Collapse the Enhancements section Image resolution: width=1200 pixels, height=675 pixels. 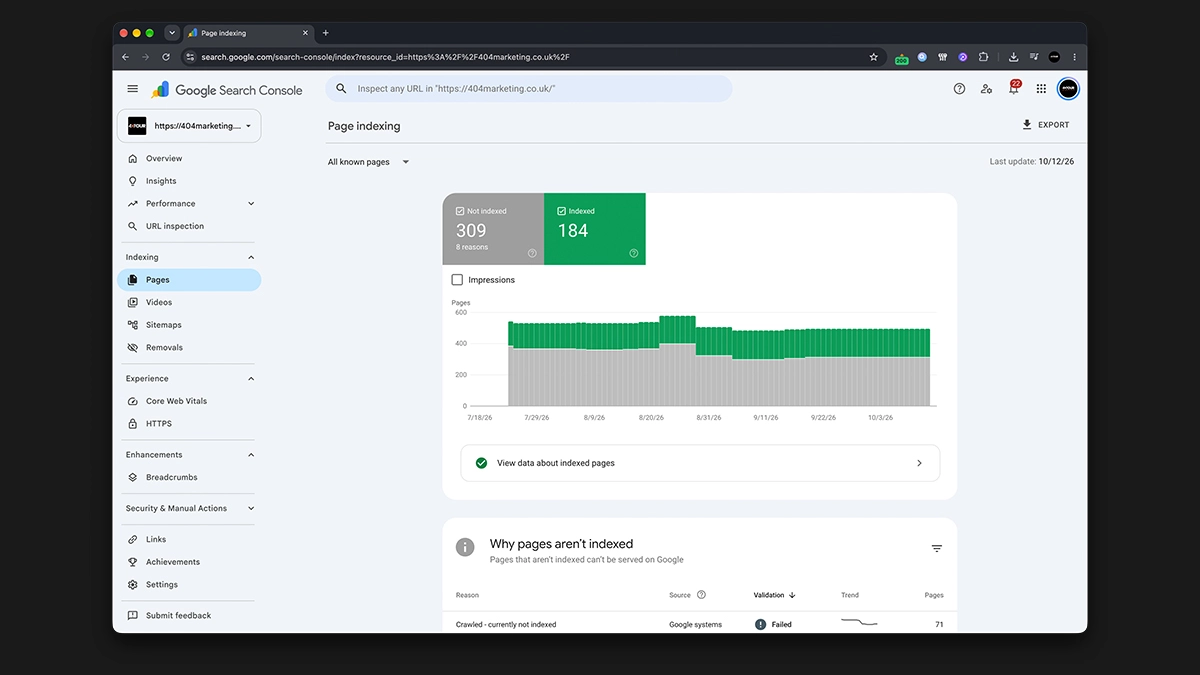(251, 455)
